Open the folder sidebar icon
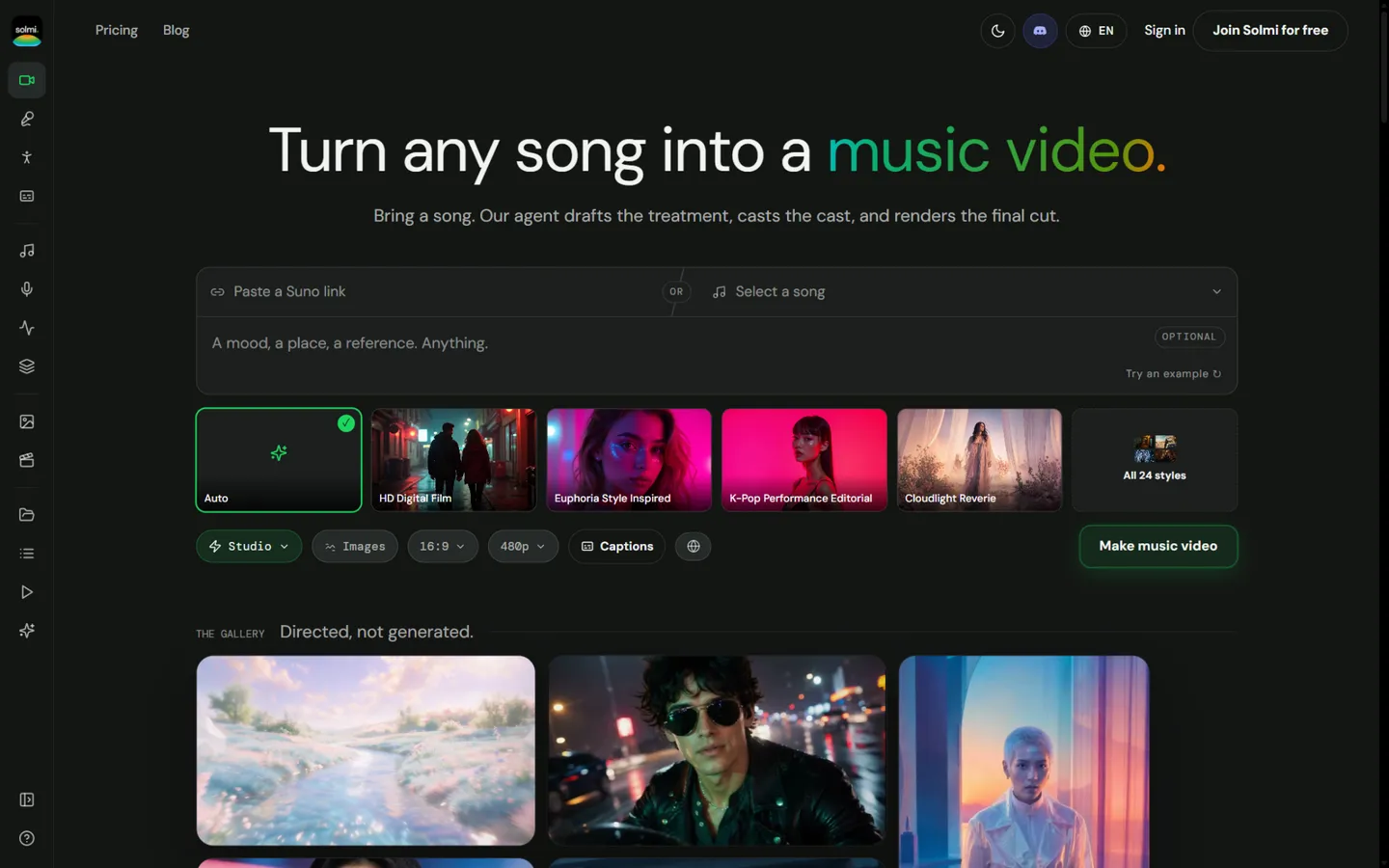The image size is (1389, 868). pos(27,515)
